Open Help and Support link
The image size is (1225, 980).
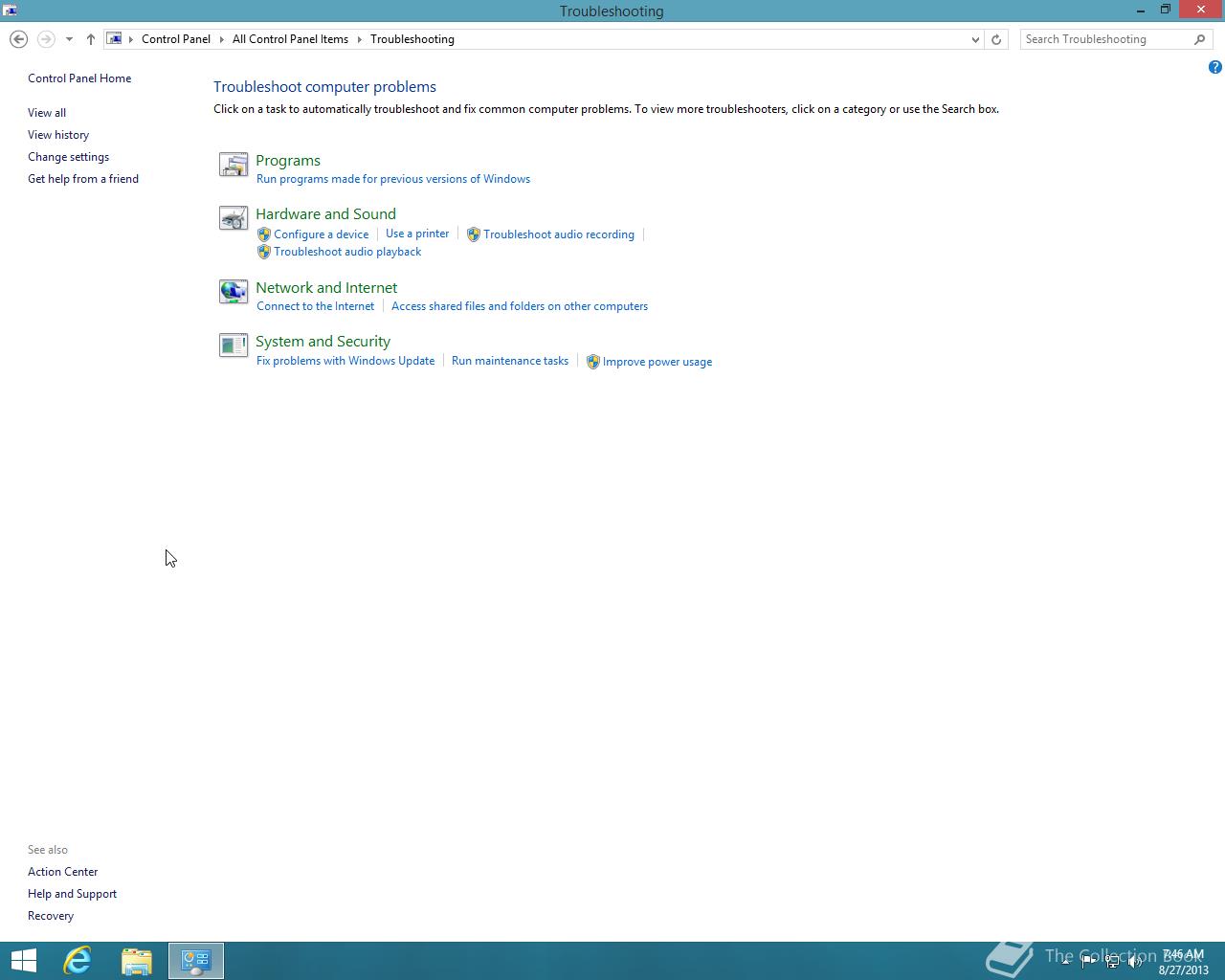[72, 894]
